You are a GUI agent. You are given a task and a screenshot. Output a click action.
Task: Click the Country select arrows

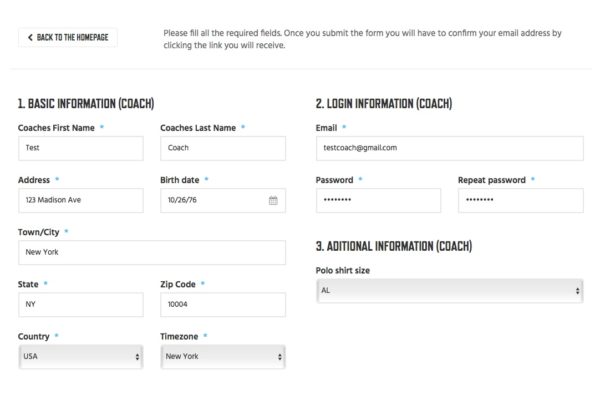click(x=137, y=357)
